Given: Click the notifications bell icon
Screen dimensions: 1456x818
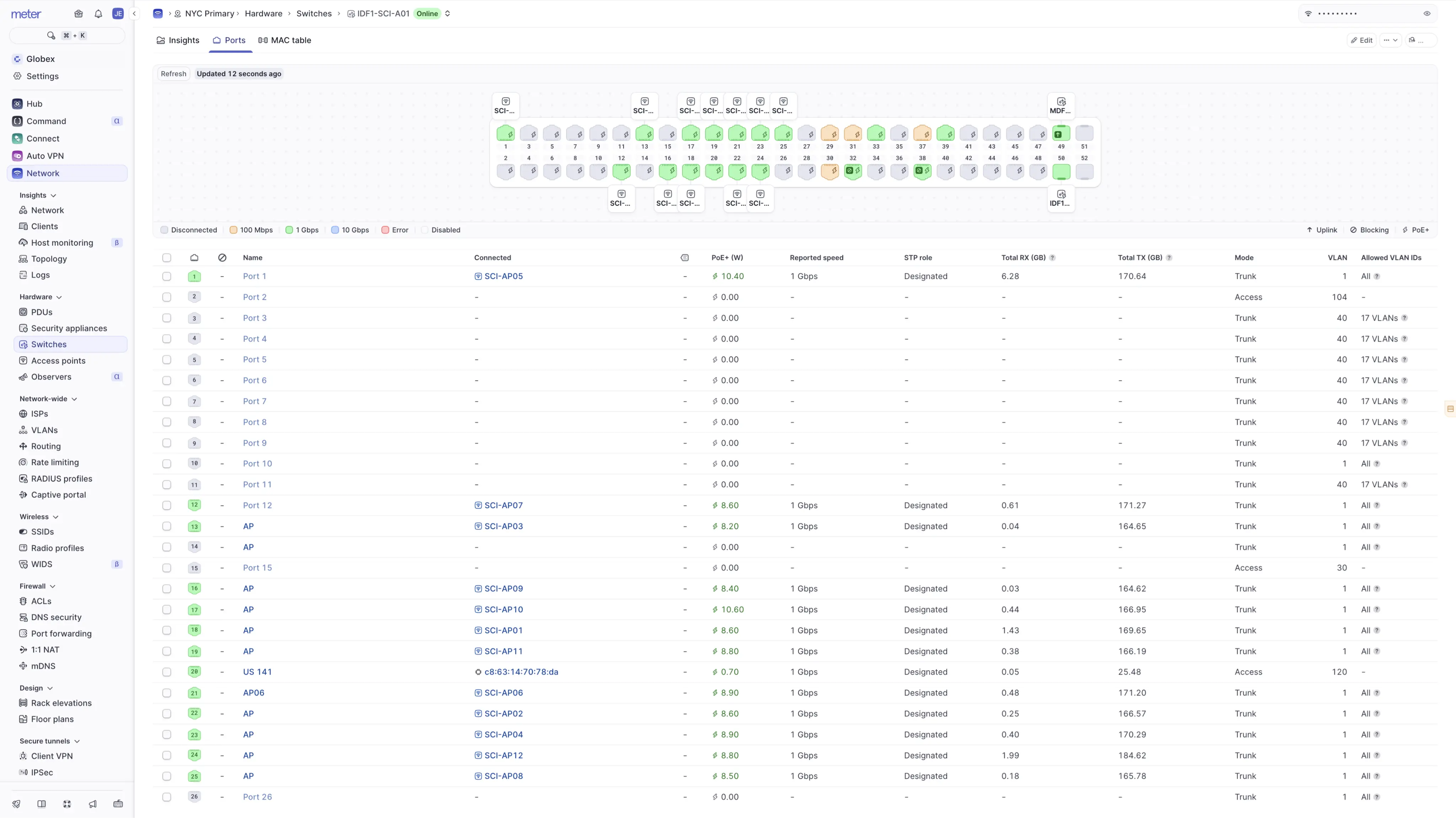Looking at the screenshot, I should click(x=98, y=14).
